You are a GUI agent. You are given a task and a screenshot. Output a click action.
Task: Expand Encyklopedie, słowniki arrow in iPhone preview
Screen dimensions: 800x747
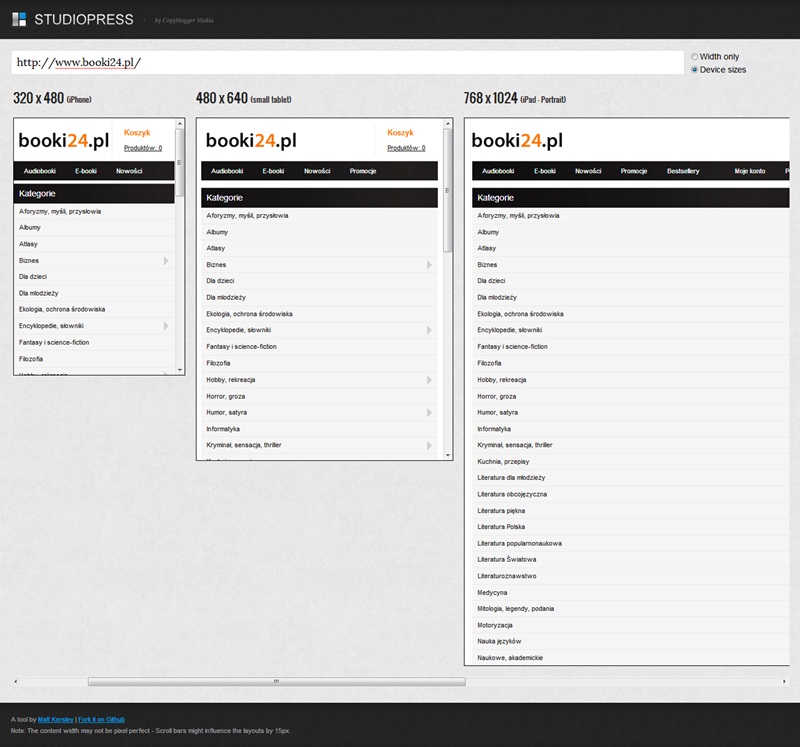tap(166, 325)
